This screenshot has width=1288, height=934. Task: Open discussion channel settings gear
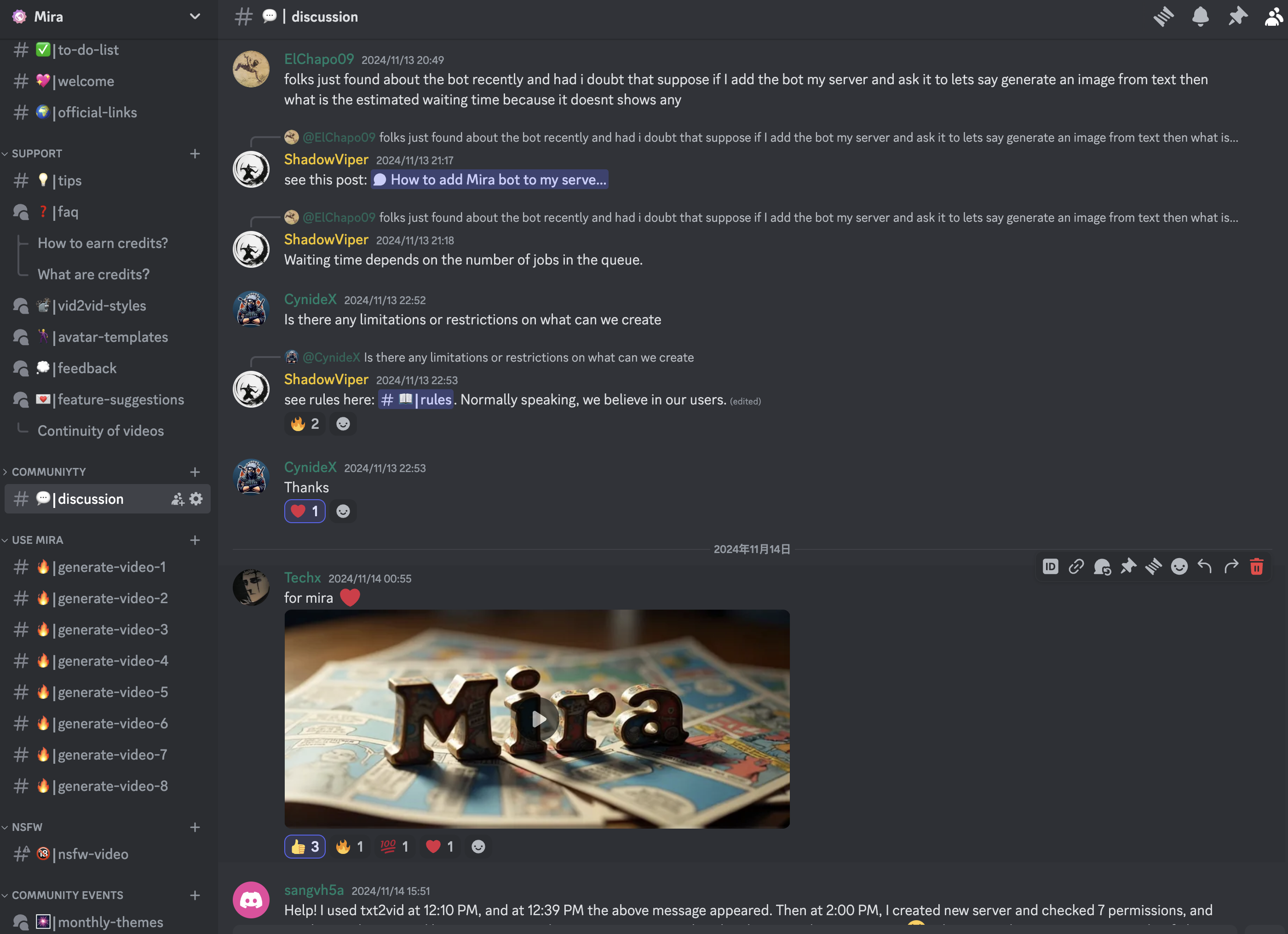196,499
